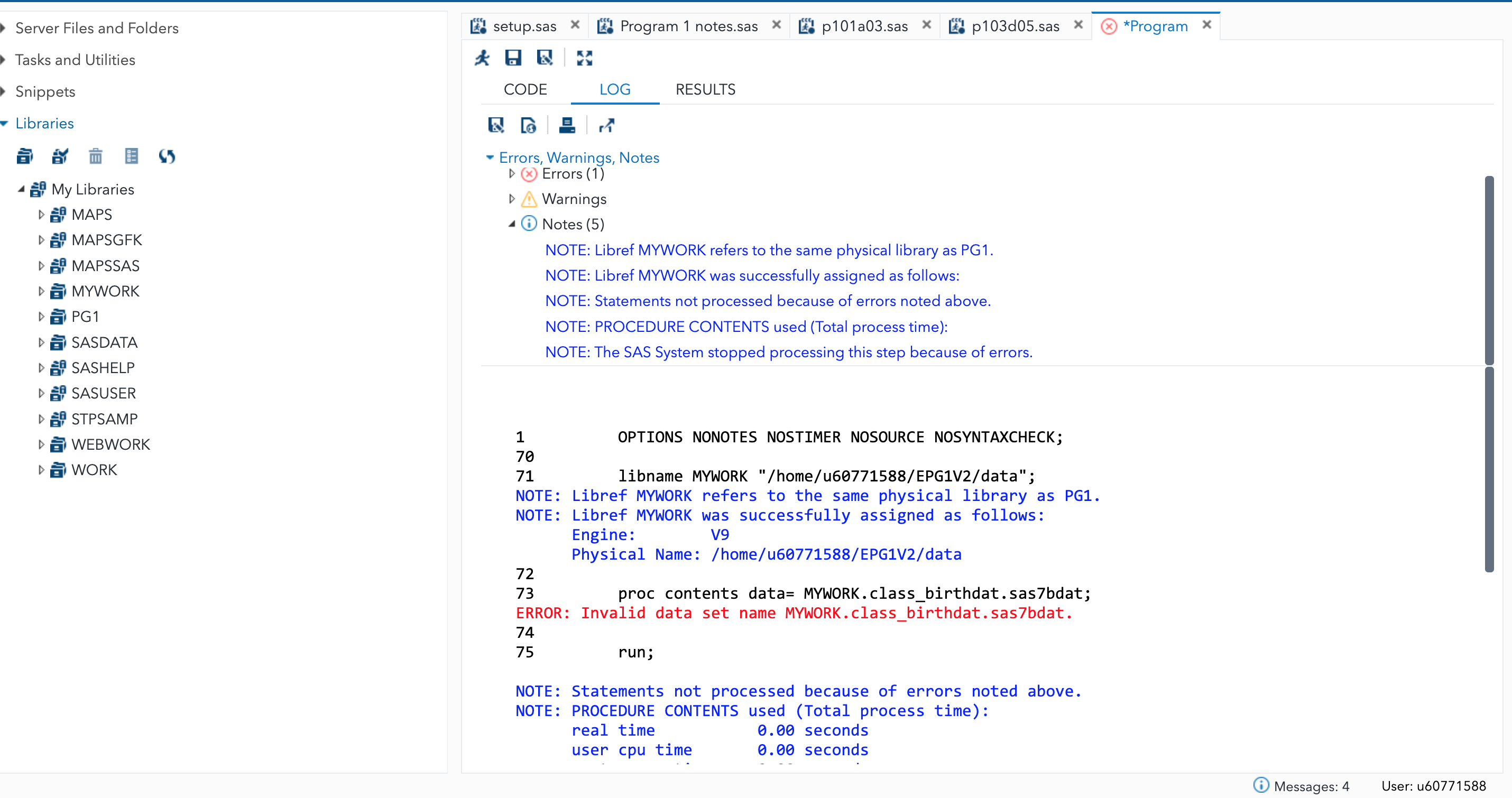Click the Refresh libraries icon

click(167, 156)
